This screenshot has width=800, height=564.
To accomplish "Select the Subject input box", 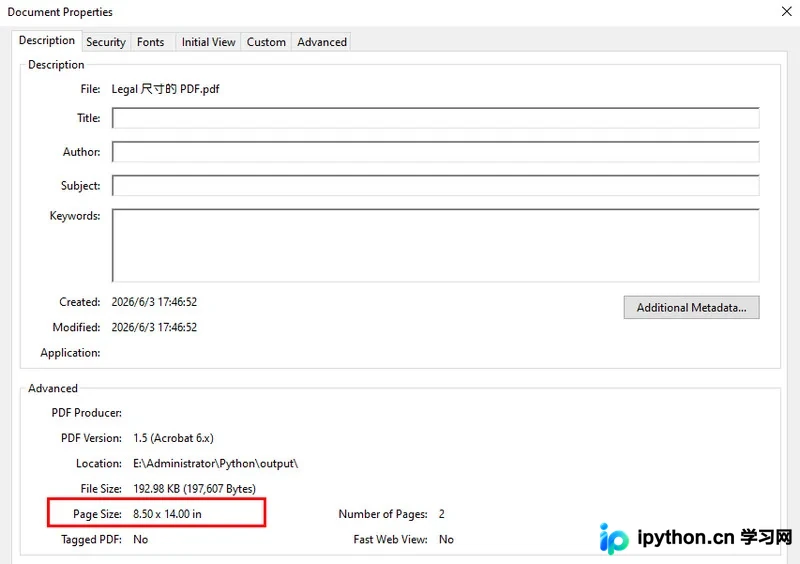I will pos(435,185).
